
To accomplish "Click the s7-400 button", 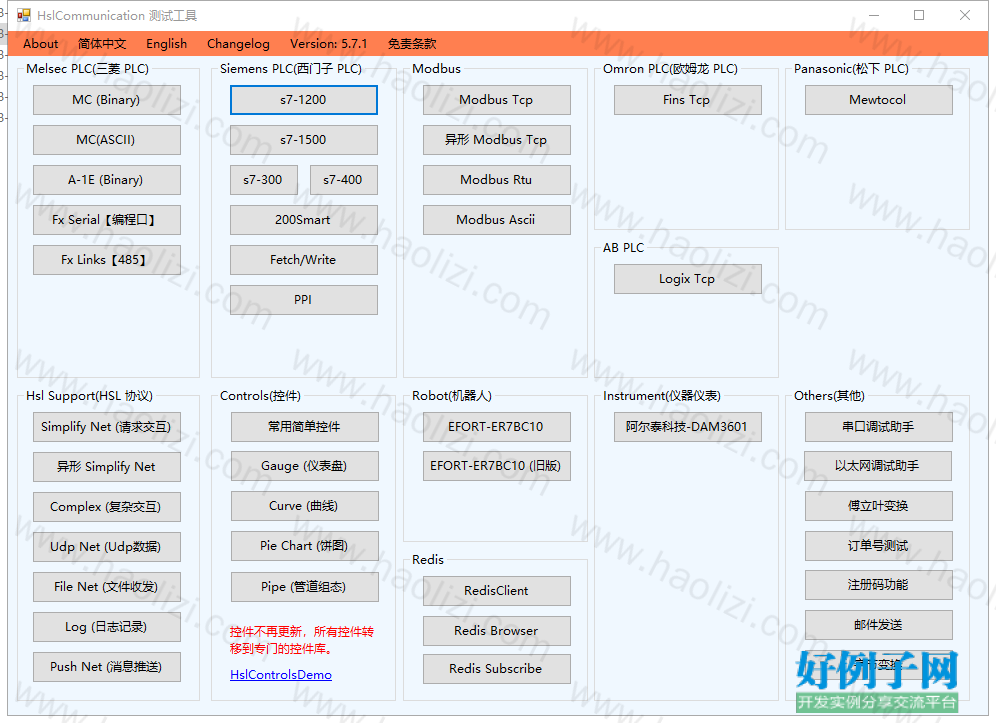I will 344,180.
